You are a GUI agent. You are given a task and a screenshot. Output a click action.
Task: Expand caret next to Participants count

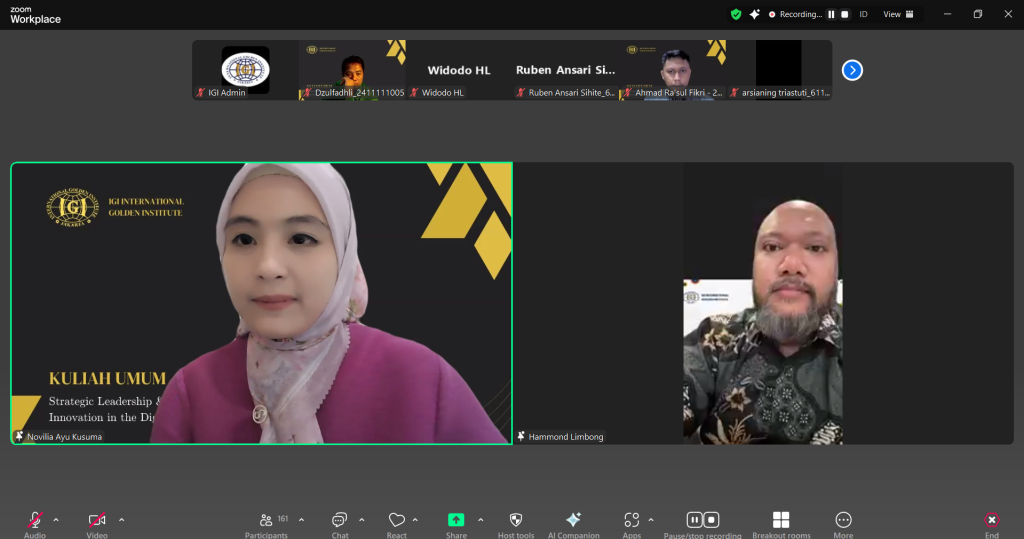tap(301, 520)
